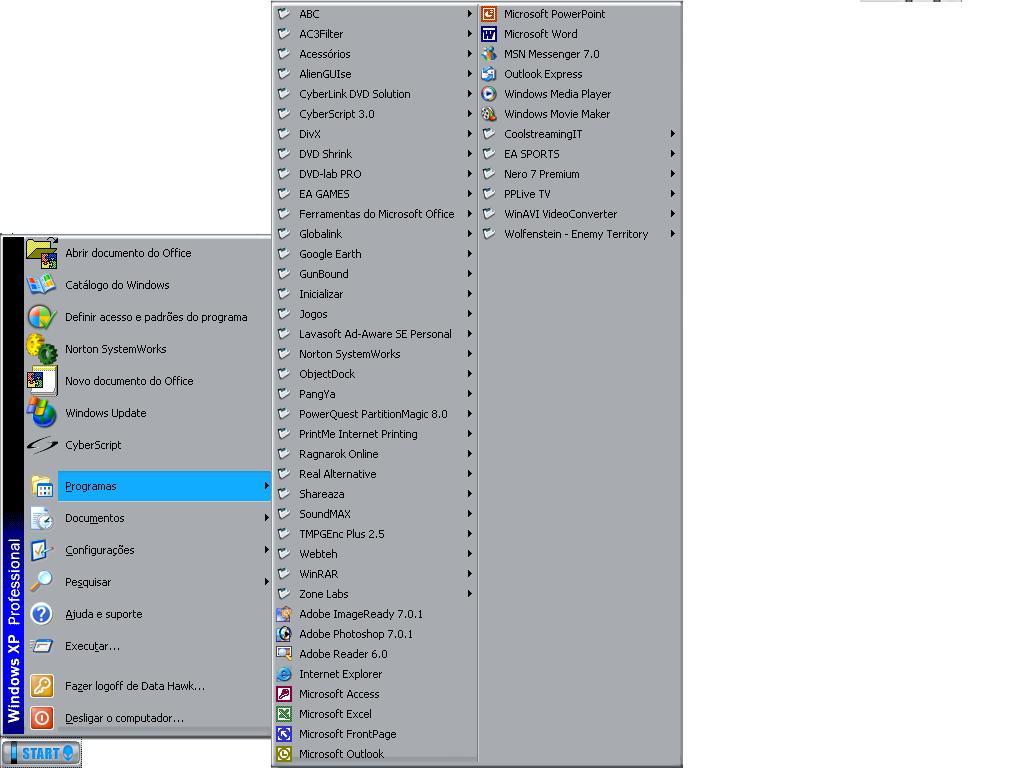1024x768 pixels.
Task: Expand the Wolfenstein - Enemy Territory arrow
Action: pyautogui.click(x=673, y=234)
